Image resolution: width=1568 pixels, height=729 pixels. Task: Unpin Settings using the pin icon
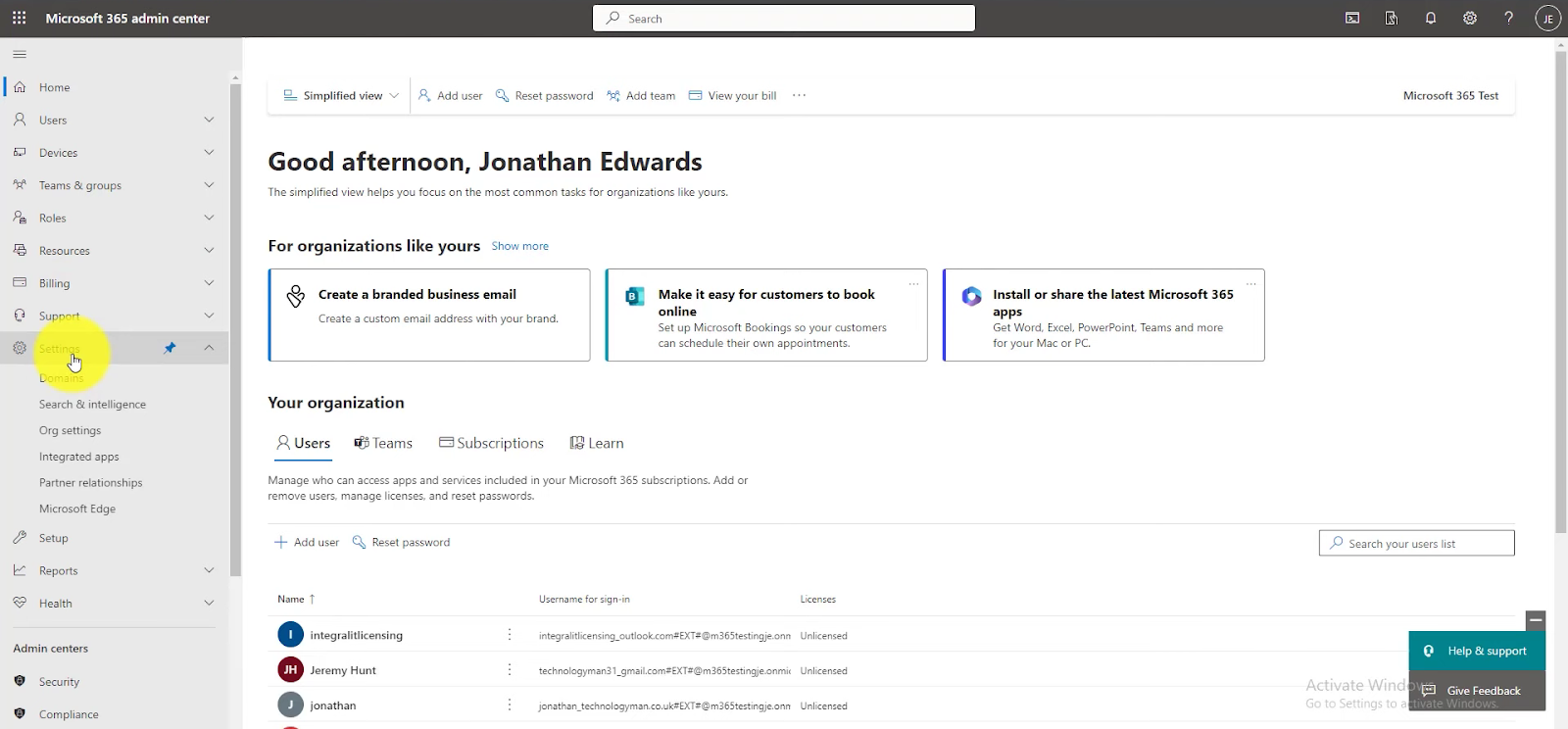(x=170, y=348)
